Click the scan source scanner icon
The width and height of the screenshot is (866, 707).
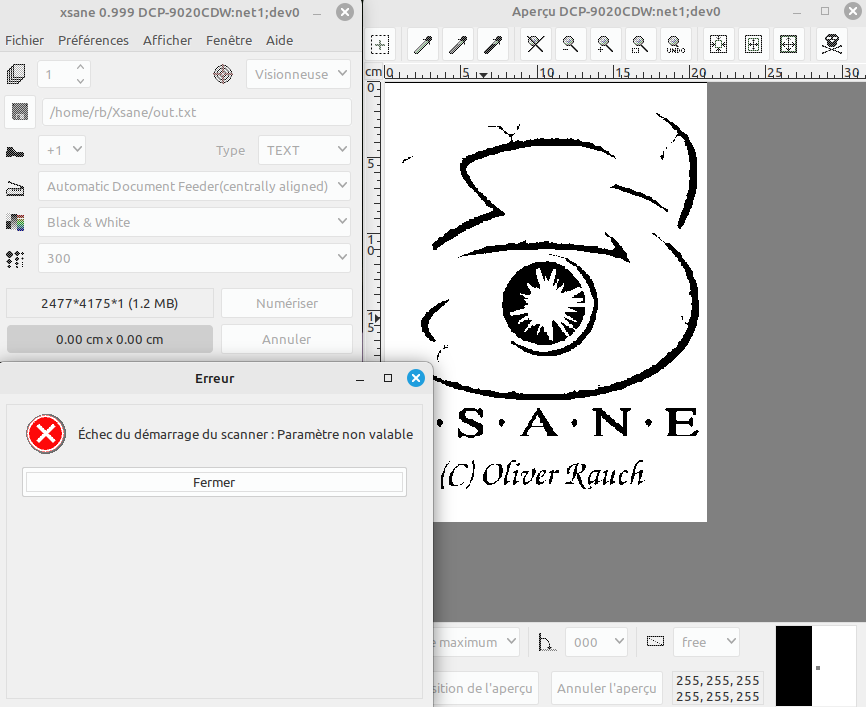tap(15, 188)
